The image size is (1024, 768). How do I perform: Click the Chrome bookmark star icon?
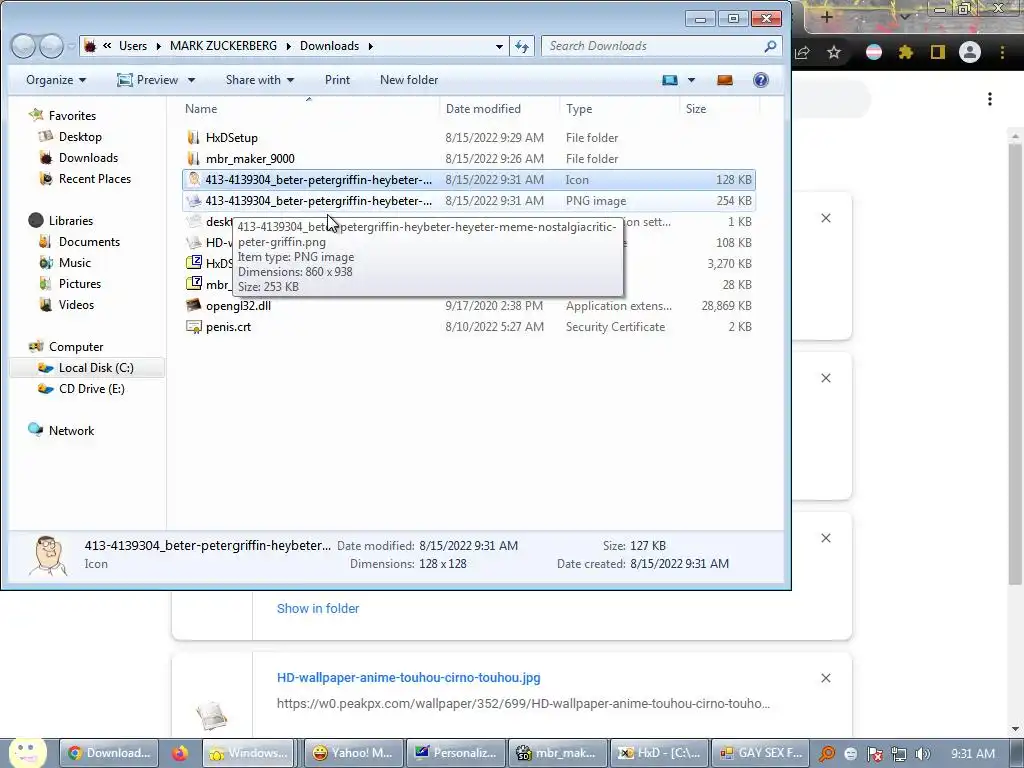click(x=833, y=52)
